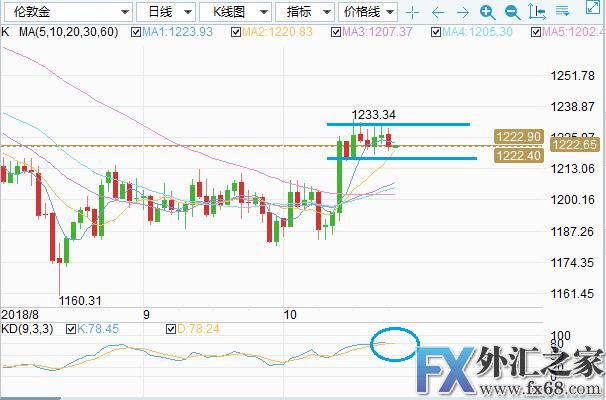This screenshot has width=606, height=400.
Task: Click the 1222.90 price label on axis
Action: (519, 136)
